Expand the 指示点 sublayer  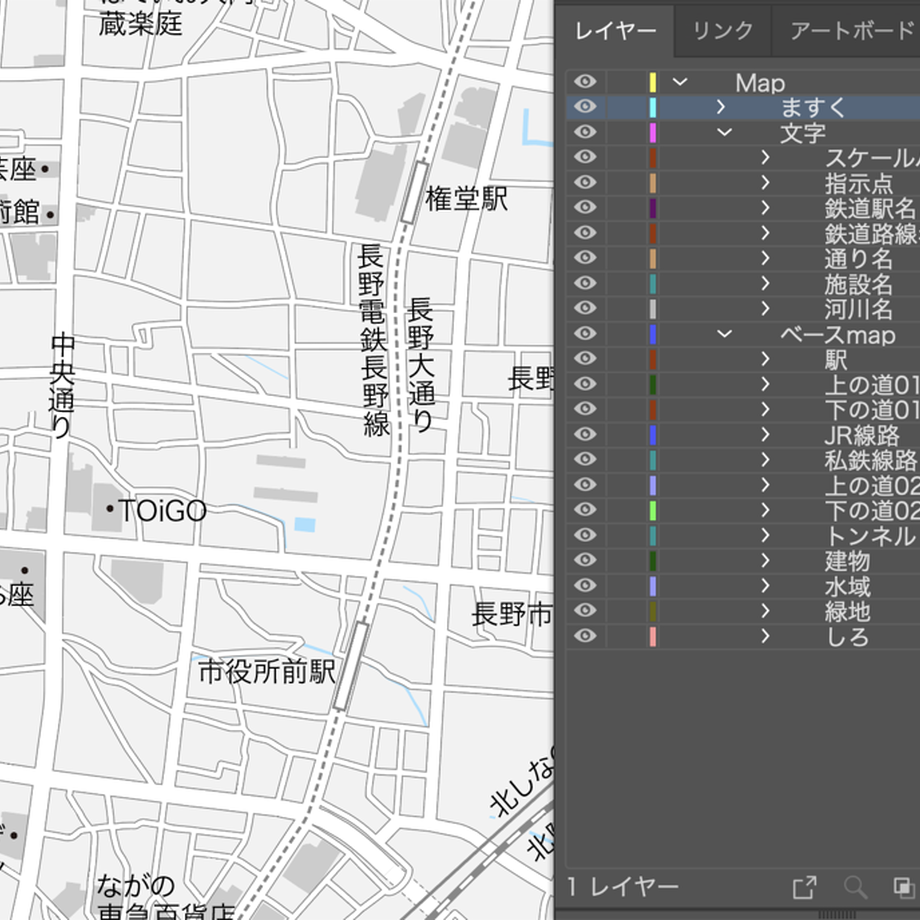(765, 182)
